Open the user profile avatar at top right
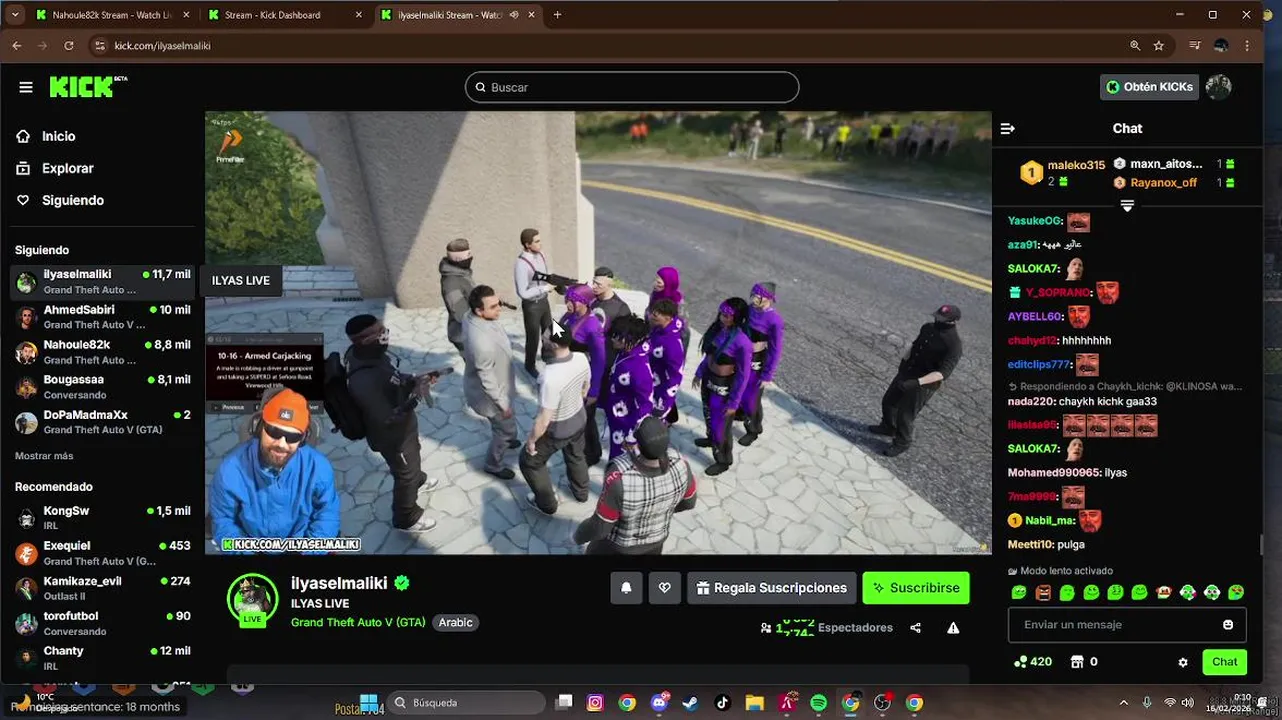The width and height of the screenshot is (1282, 720). [x=1218, y=87]
